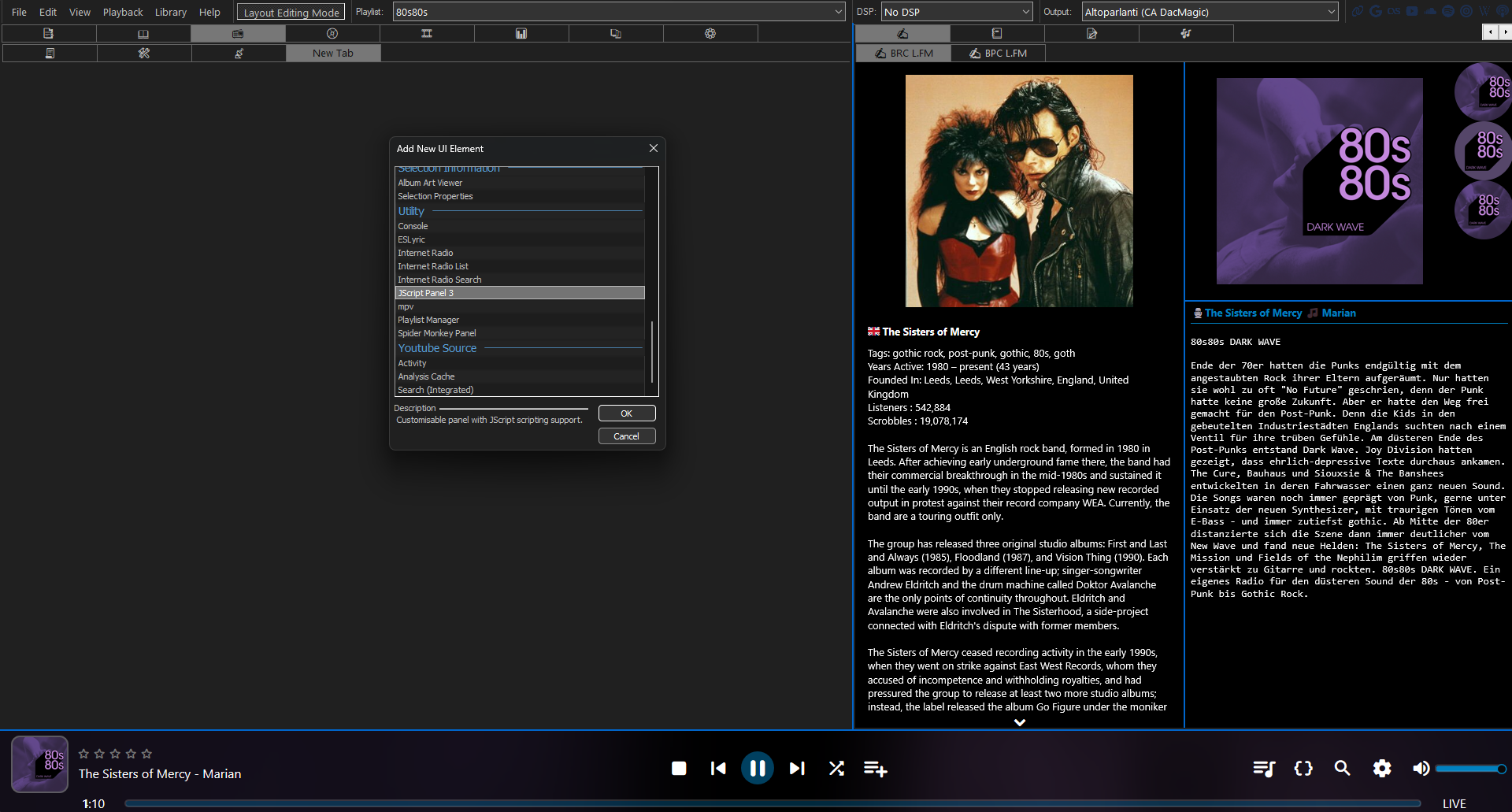Screen dimensions: 1512x812
Task: Click the element list vertical scrollbar
Action: (652, 352)
